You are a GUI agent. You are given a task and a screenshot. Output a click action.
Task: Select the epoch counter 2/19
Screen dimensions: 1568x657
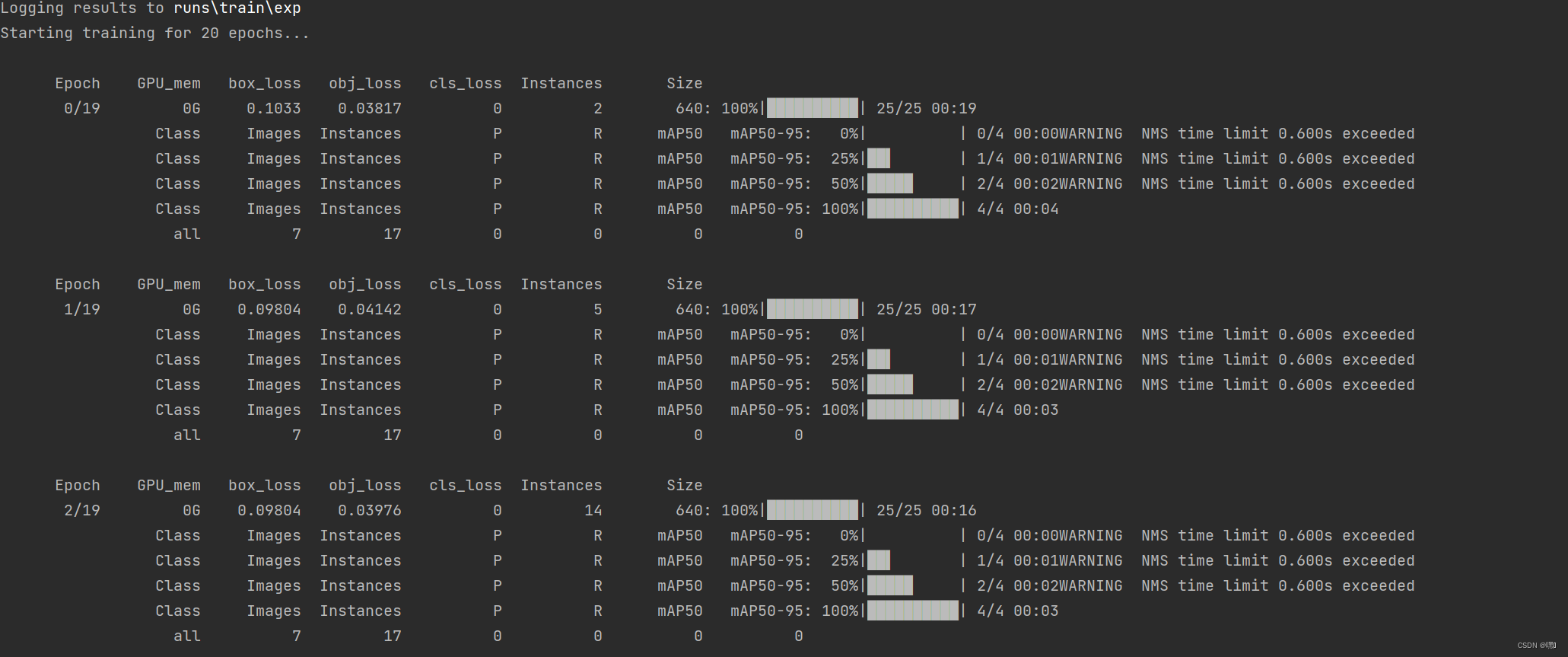[82, 511]
